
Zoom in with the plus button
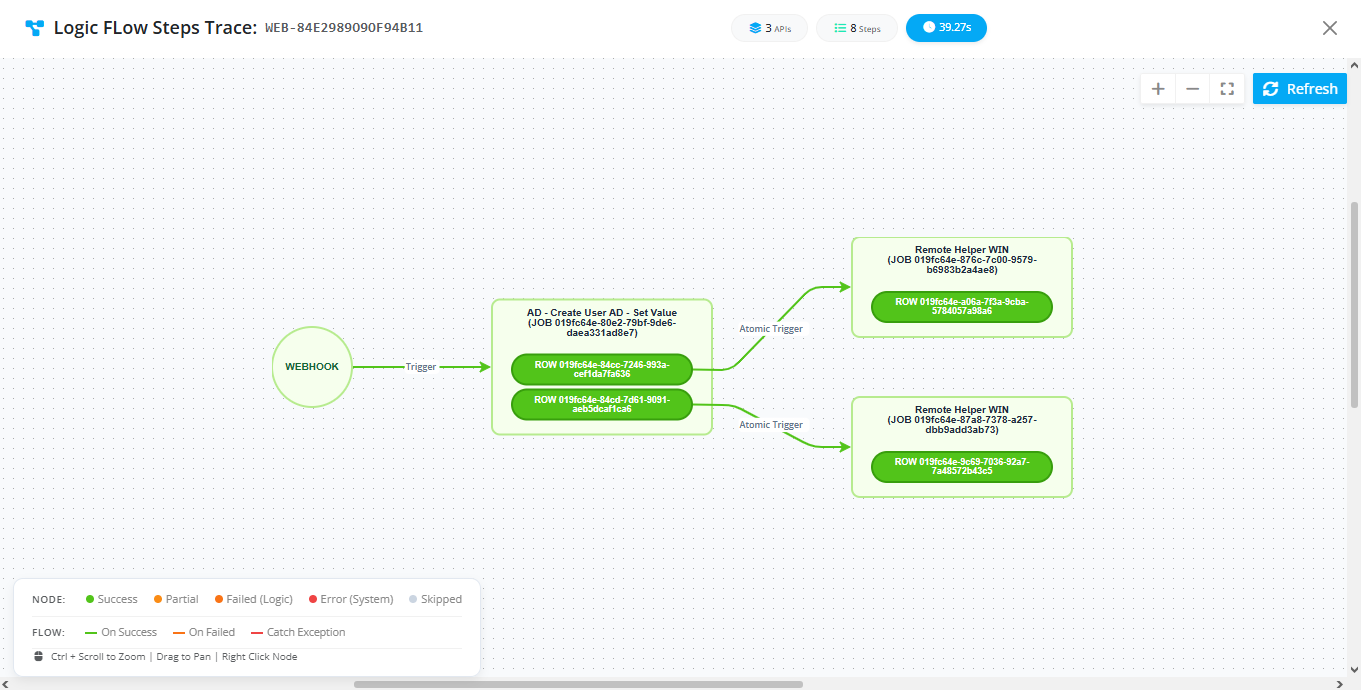[1158, 89]
